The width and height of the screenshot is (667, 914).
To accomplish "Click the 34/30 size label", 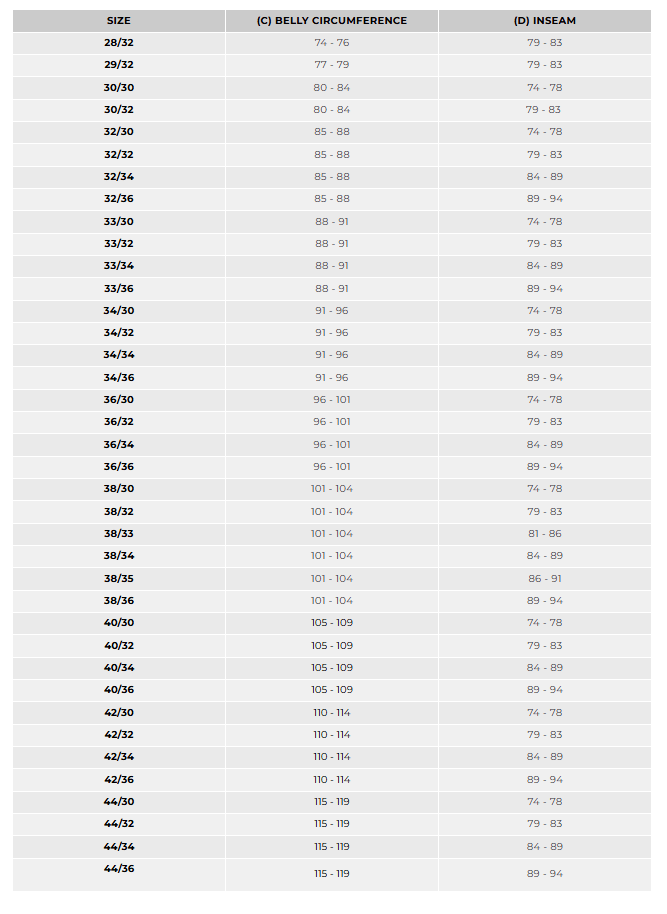I will tap(119, 311).
